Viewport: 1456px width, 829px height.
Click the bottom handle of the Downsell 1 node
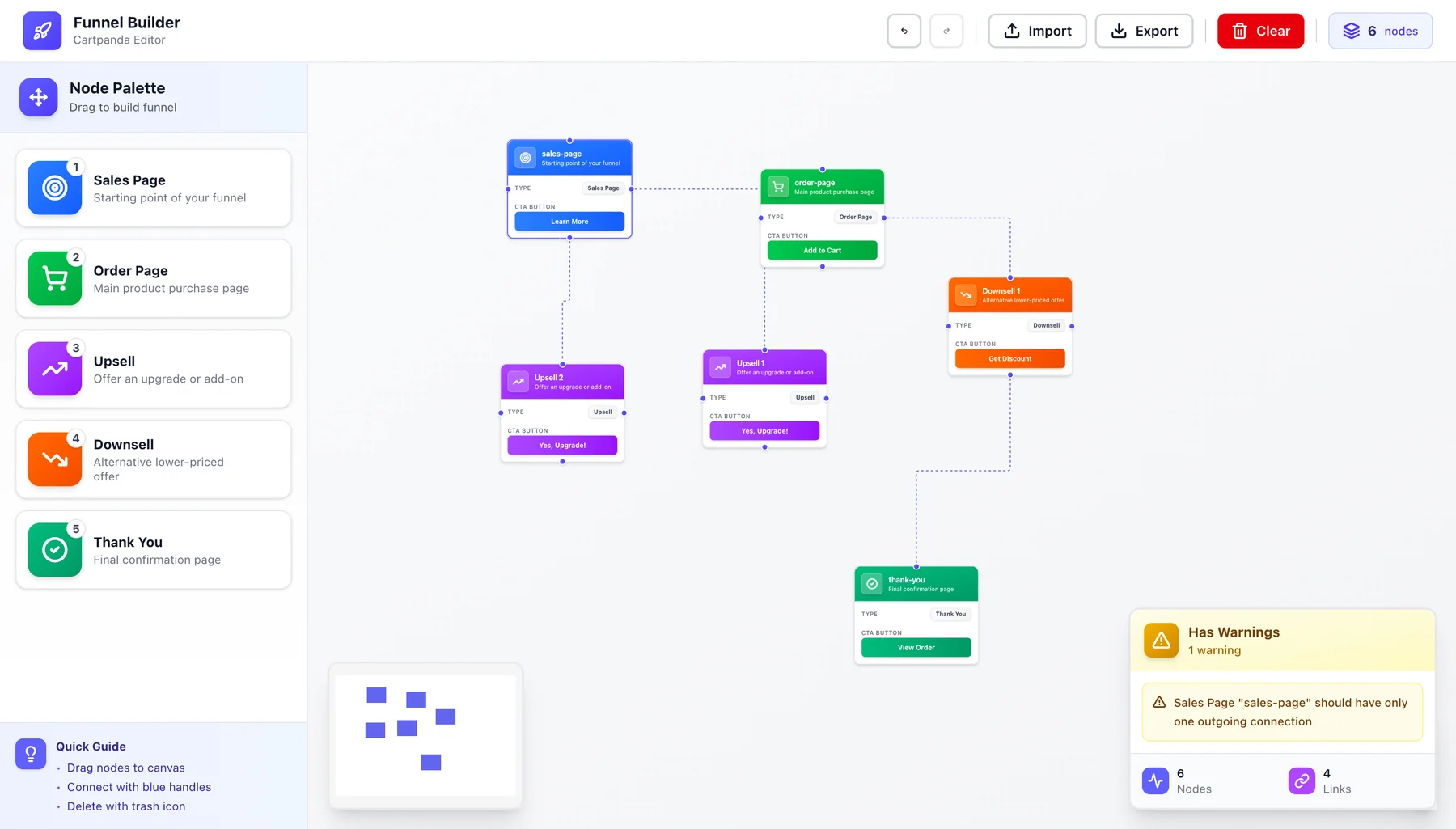1010,375
